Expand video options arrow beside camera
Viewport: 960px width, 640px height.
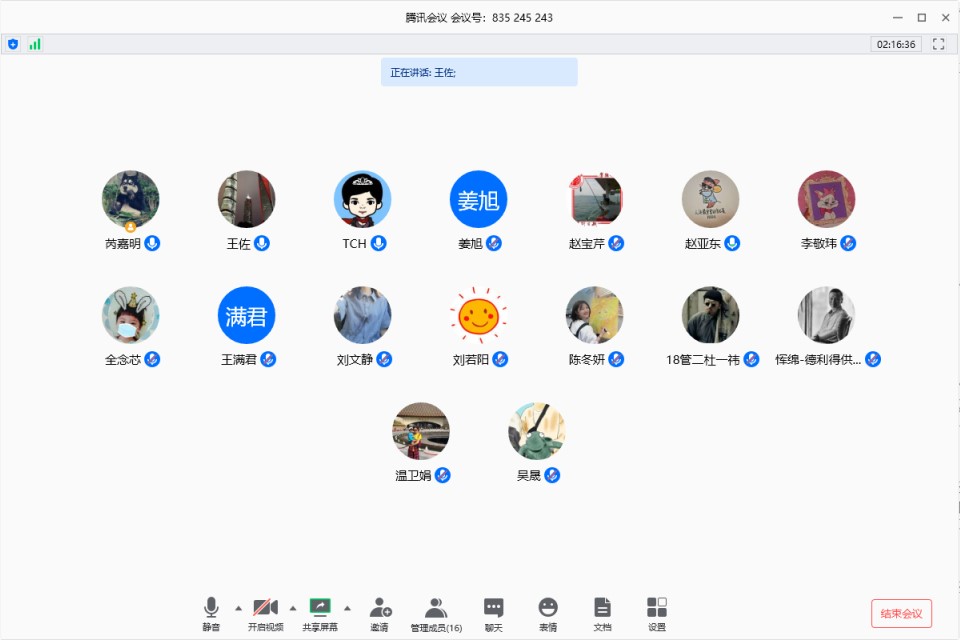pyautogui.click(x=293, y=607)
